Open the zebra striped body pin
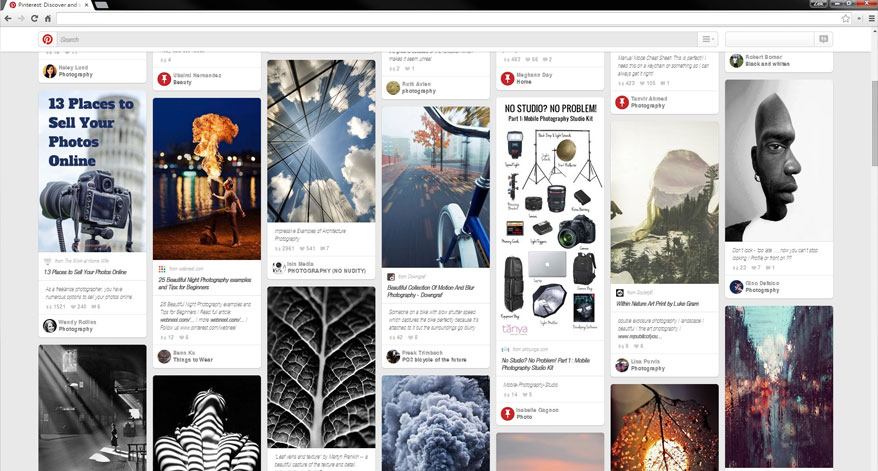878x471 pixels. tap(207, 423)
